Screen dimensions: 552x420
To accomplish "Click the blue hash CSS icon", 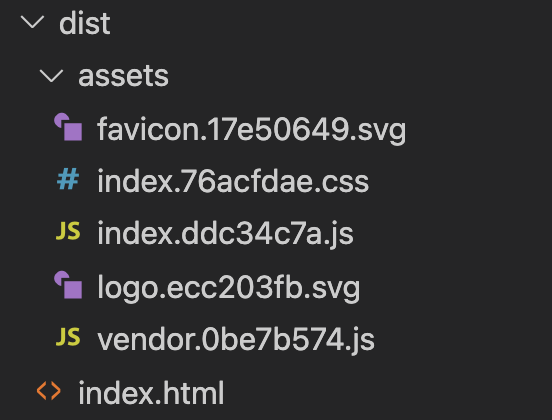I will (68, 179).
